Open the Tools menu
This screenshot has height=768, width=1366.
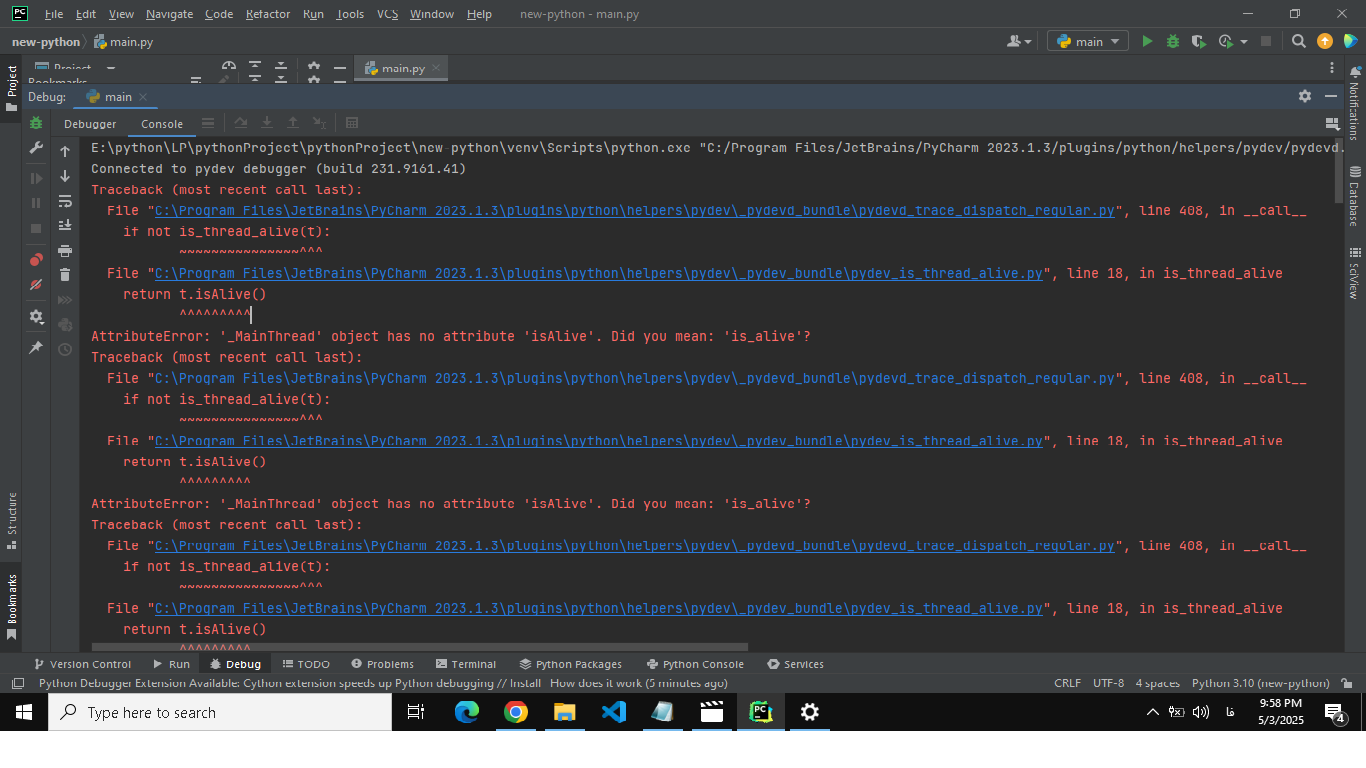[350, 14]
